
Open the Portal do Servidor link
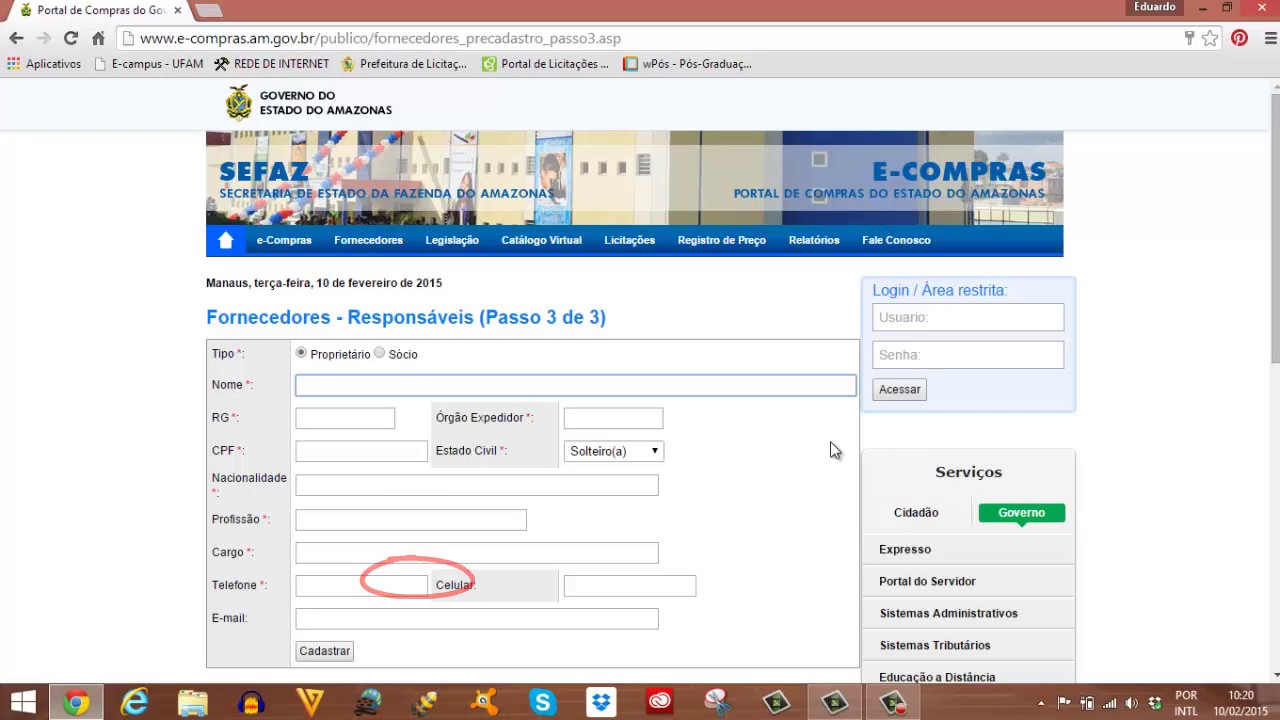(927, 581)
